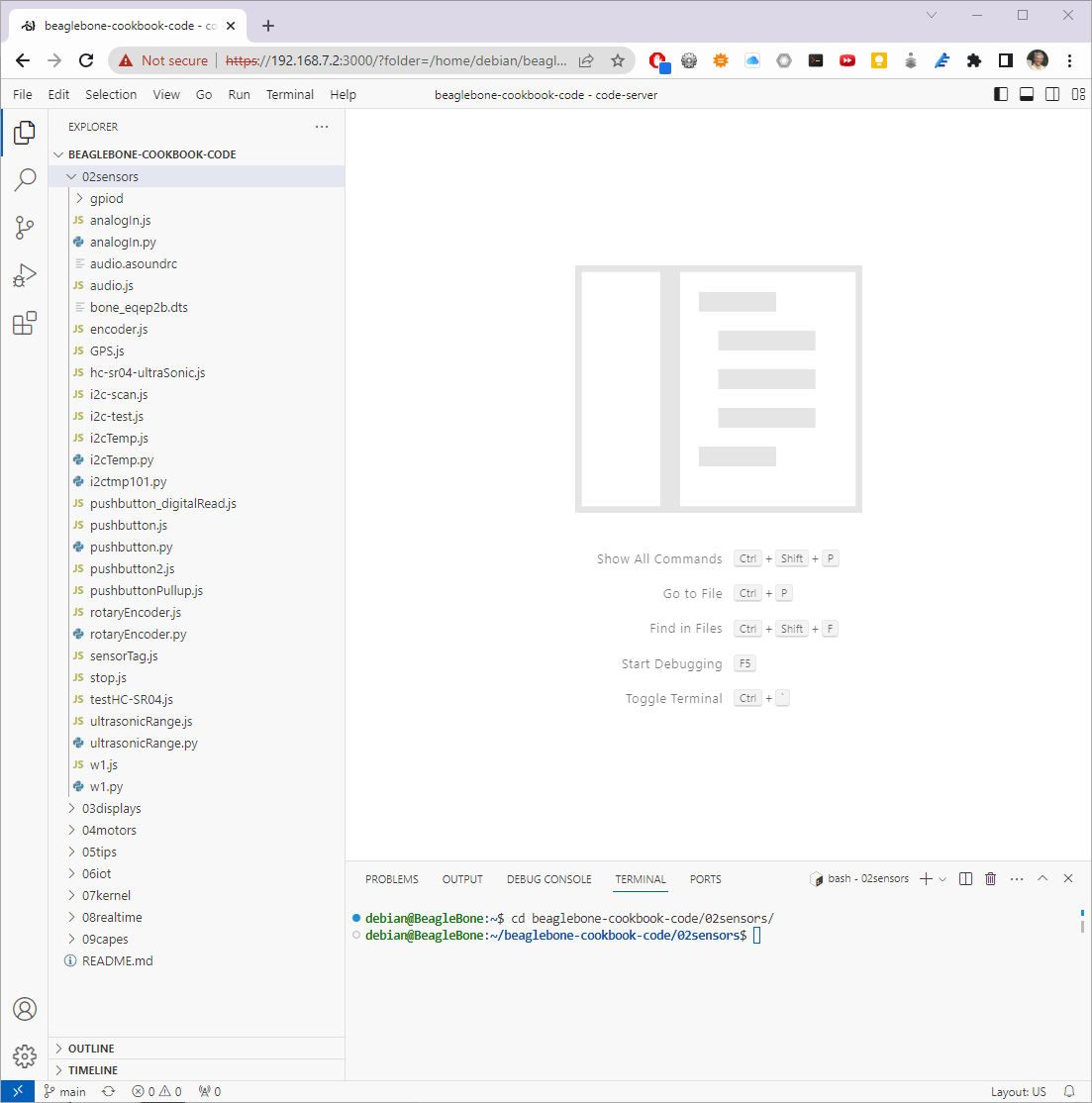Open the Terminal menu
The width and height of the screenshot is (1092, 1103).
pyautogui.click(x=289, y=94)
